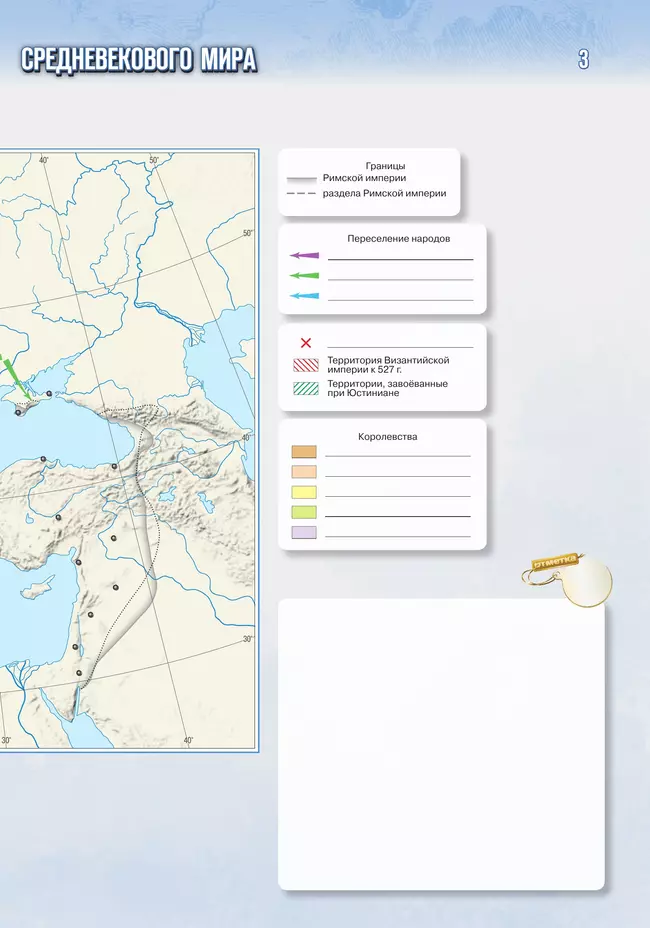Click the blue migration arrow in the legend

click(304, 296)
